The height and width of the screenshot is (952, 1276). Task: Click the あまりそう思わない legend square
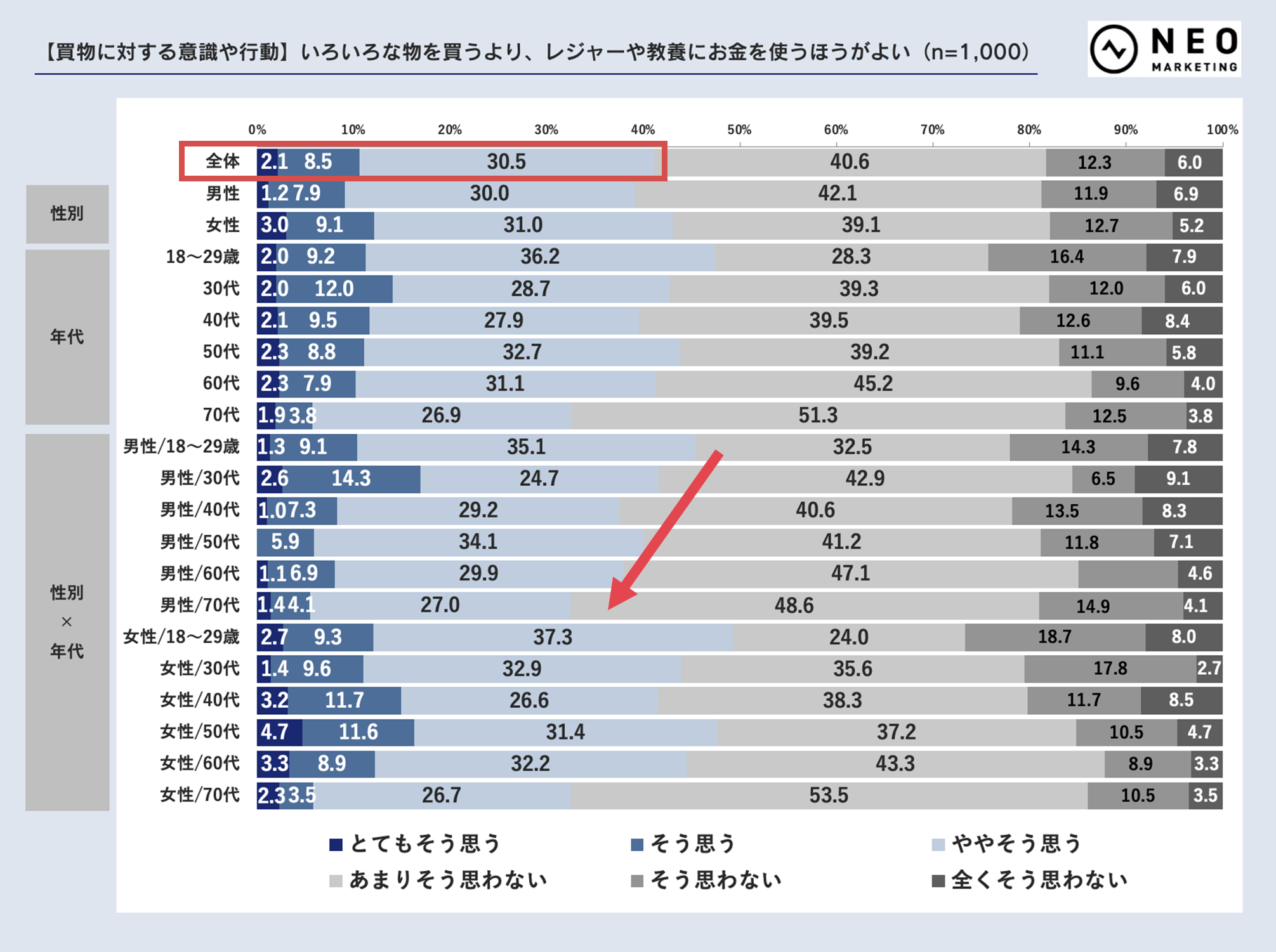336,880
